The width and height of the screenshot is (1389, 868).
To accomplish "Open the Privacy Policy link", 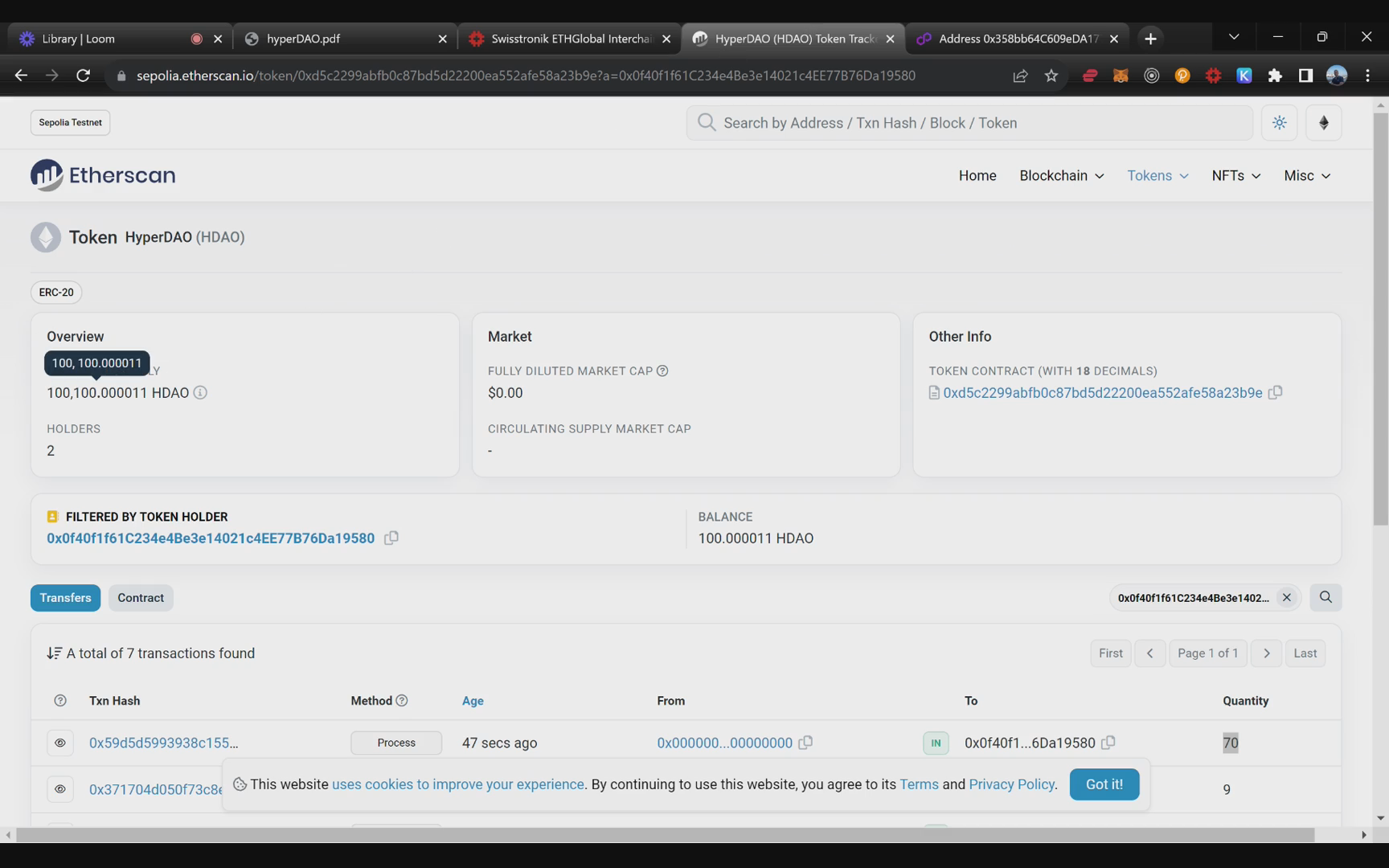I will [1011, 784].
